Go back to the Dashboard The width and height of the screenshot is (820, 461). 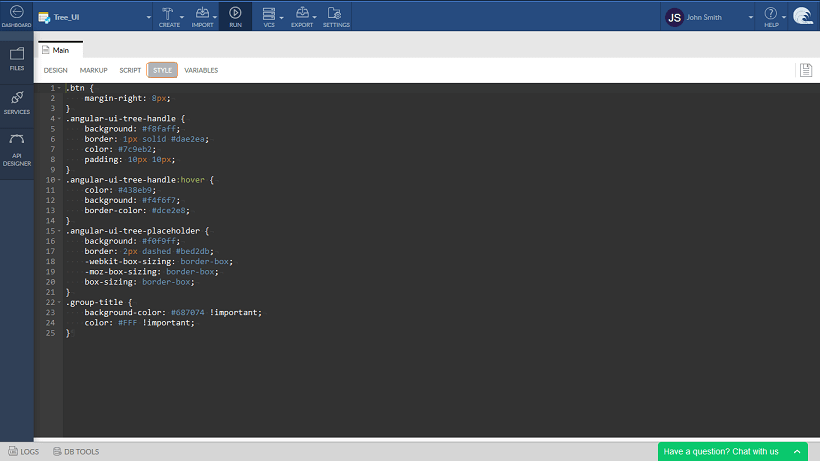coord(16,15)
